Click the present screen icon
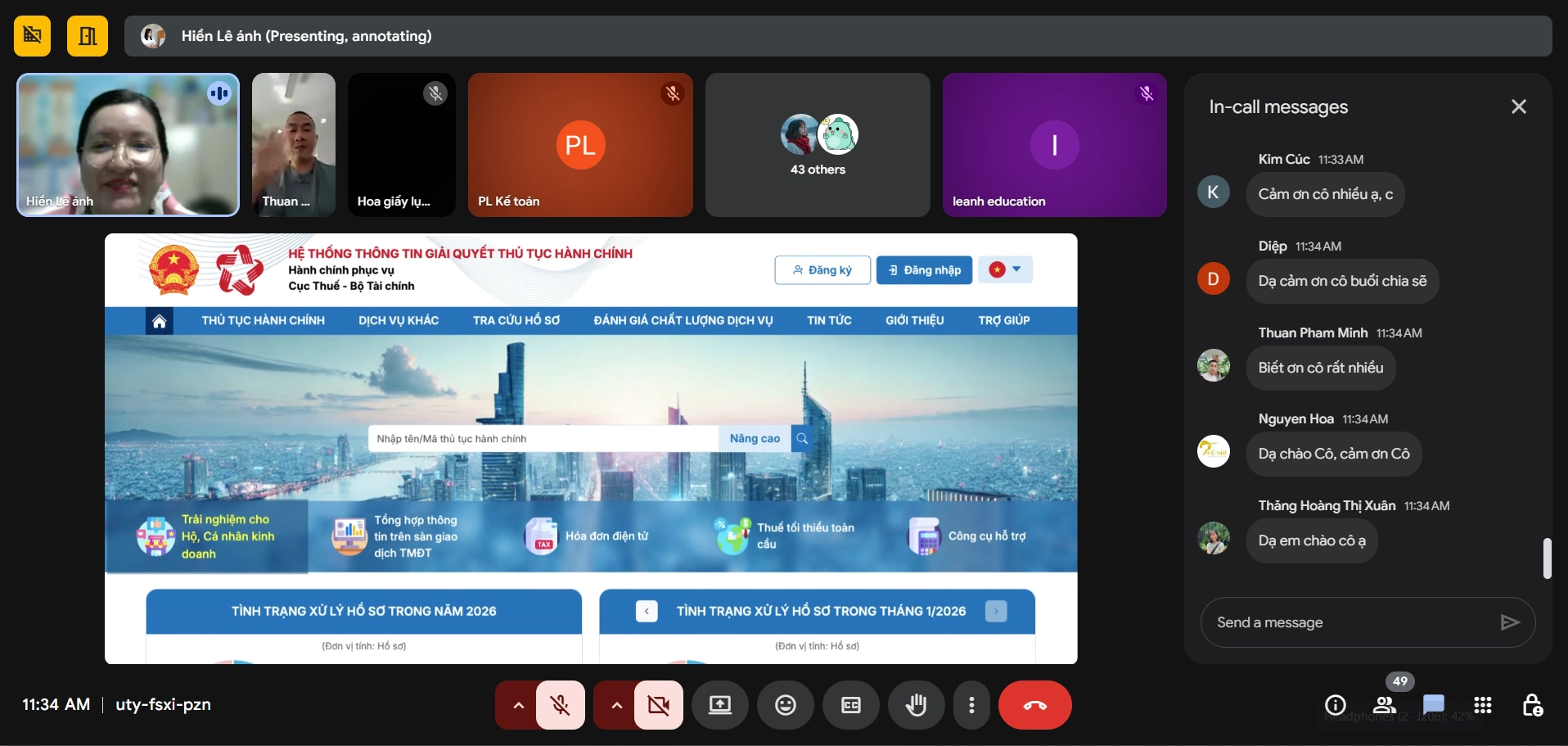Screen dimensions: 1568x746 click(719, 705)
